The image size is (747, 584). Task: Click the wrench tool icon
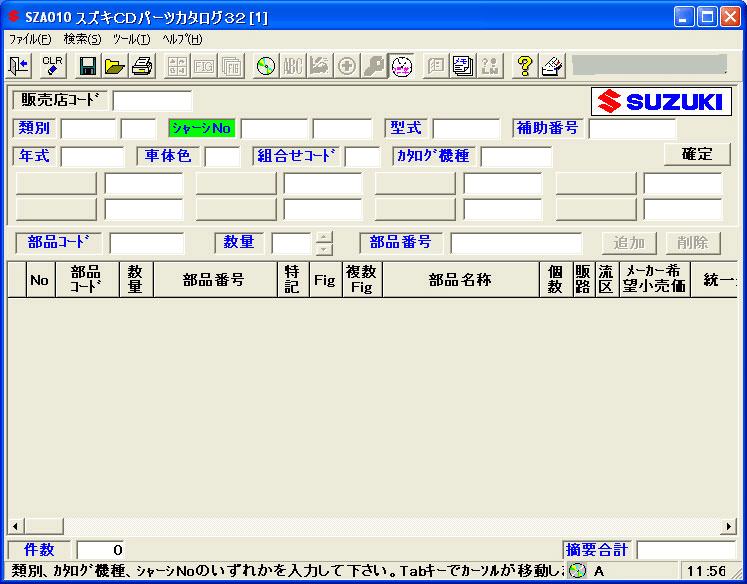374,66
